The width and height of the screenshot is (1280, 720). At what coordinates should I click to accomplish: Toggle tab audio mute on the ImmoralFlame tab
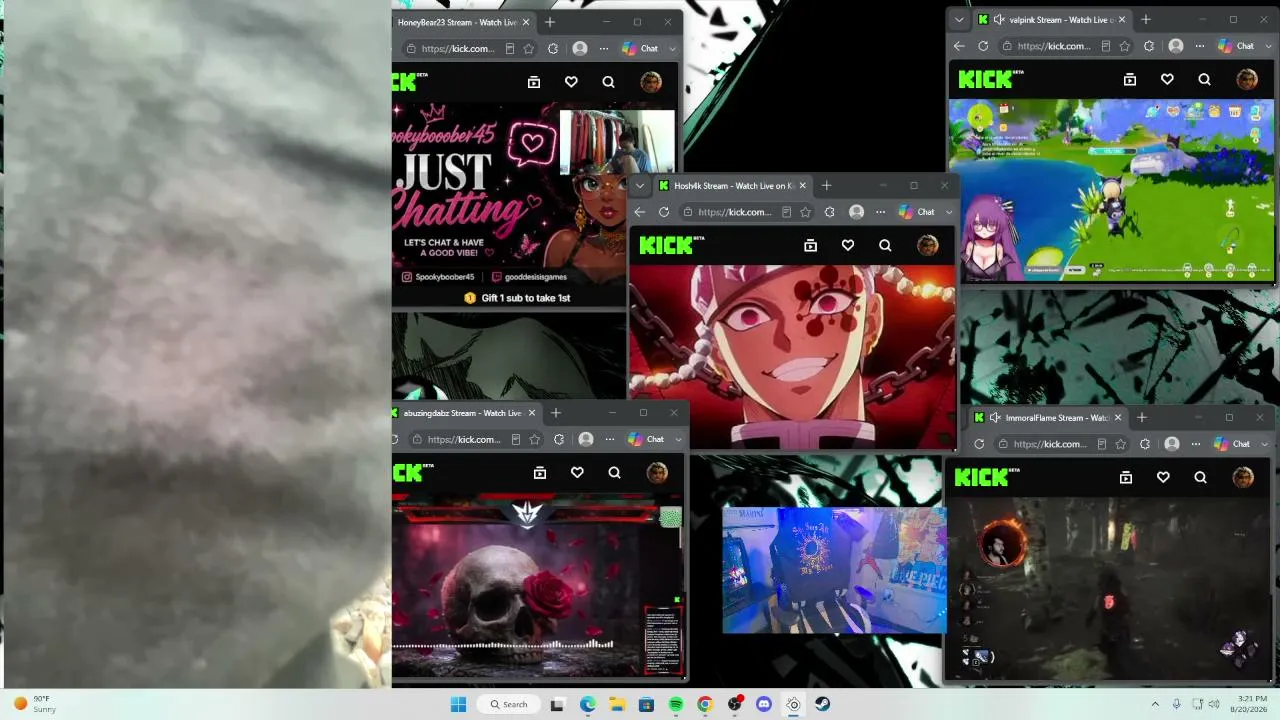point(994,418)
